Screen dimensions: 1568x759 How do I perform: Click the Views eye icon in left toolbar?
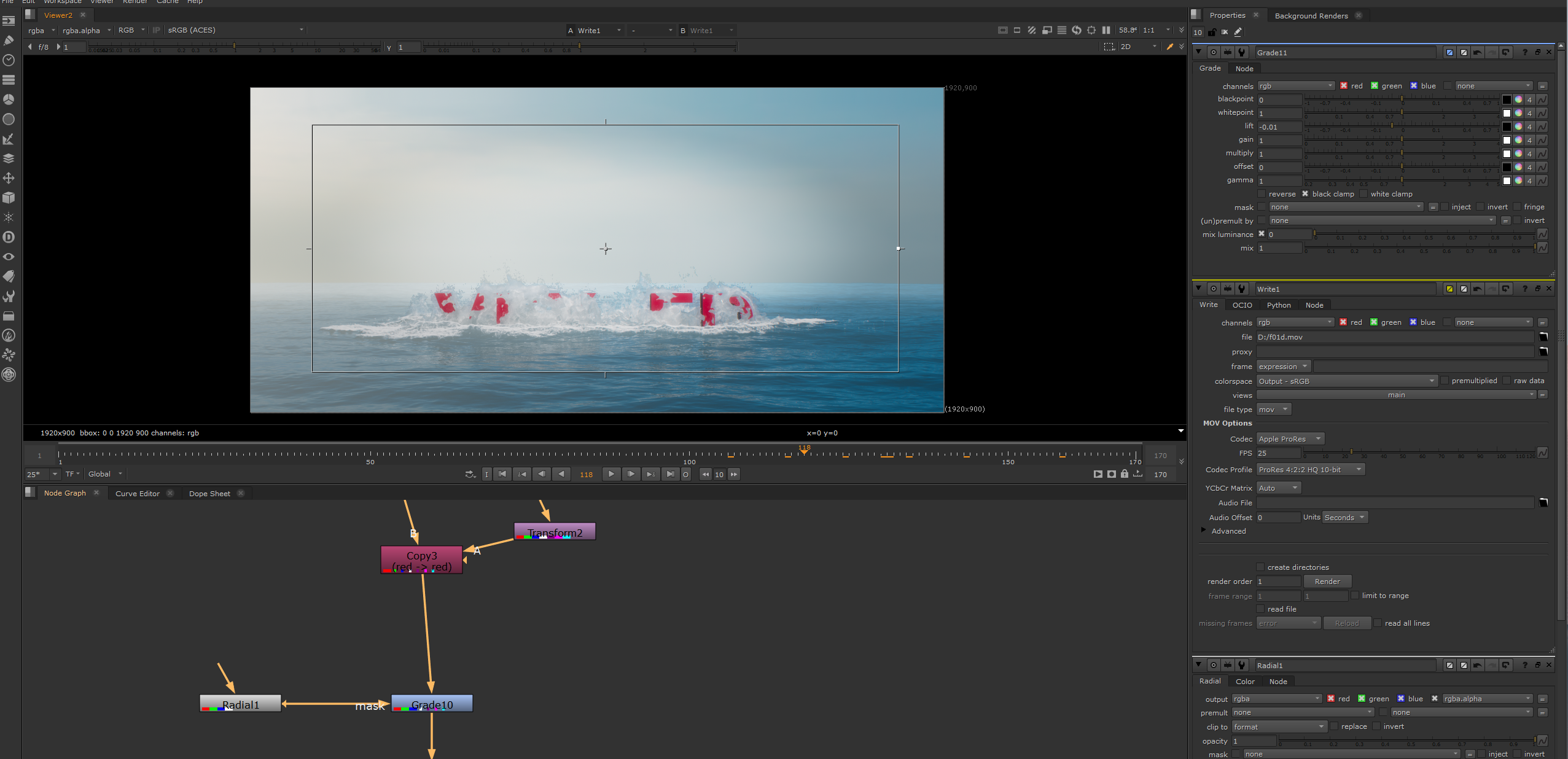click(9, 256)
